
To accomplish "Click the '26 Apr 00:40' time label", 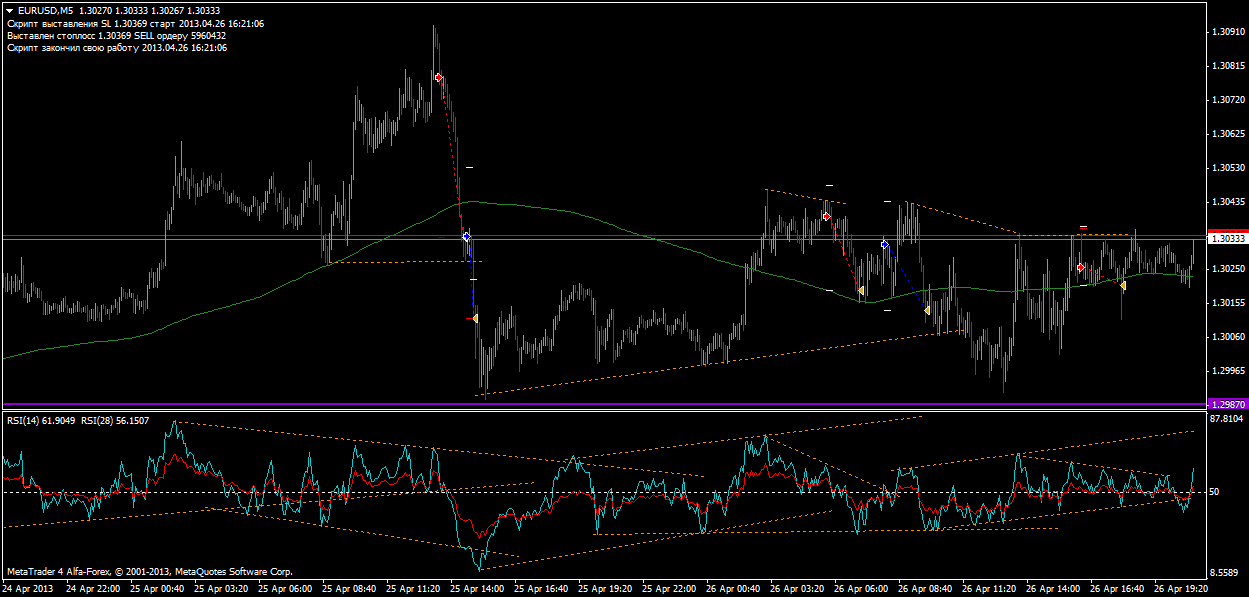I will (x=734, y=590).
